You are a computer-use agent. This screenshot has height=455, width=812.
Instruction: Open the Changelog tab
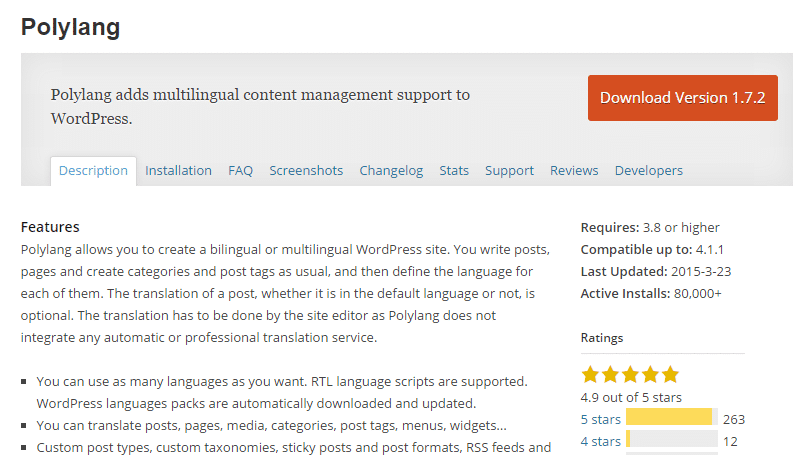pyautogui.click(x=391, y=171)
